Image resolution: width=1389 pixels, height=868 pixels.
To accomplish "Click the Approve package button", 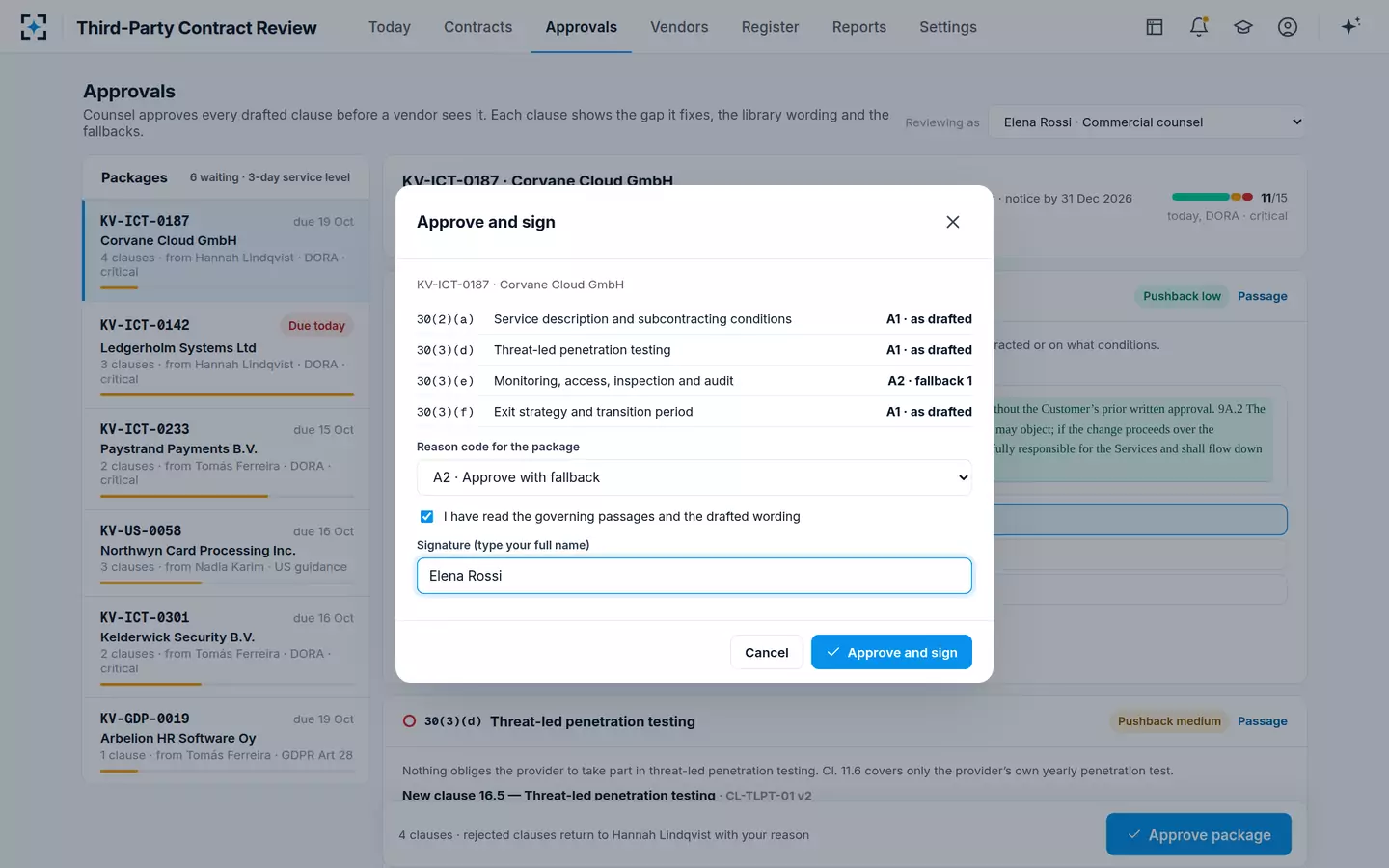I will click(x=1199, y=835).
